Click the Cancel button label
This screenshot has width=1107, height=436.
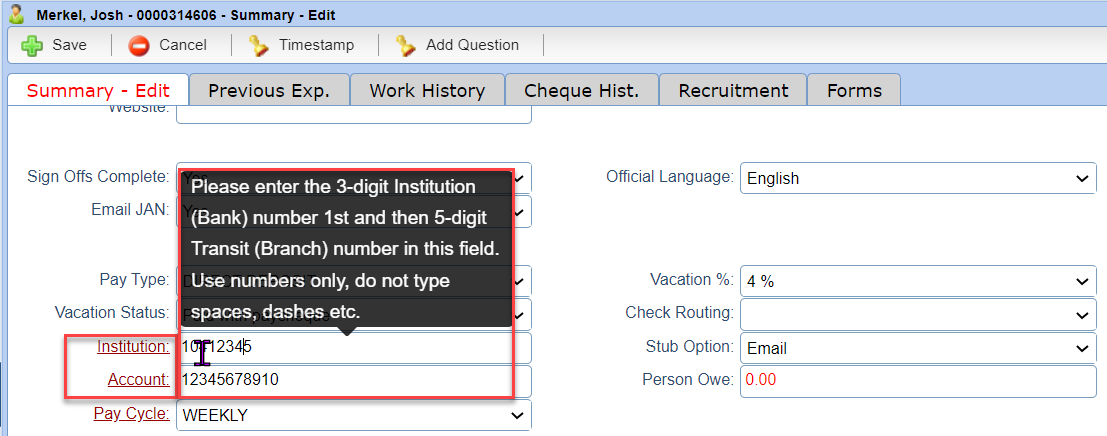tap(183, 45)
